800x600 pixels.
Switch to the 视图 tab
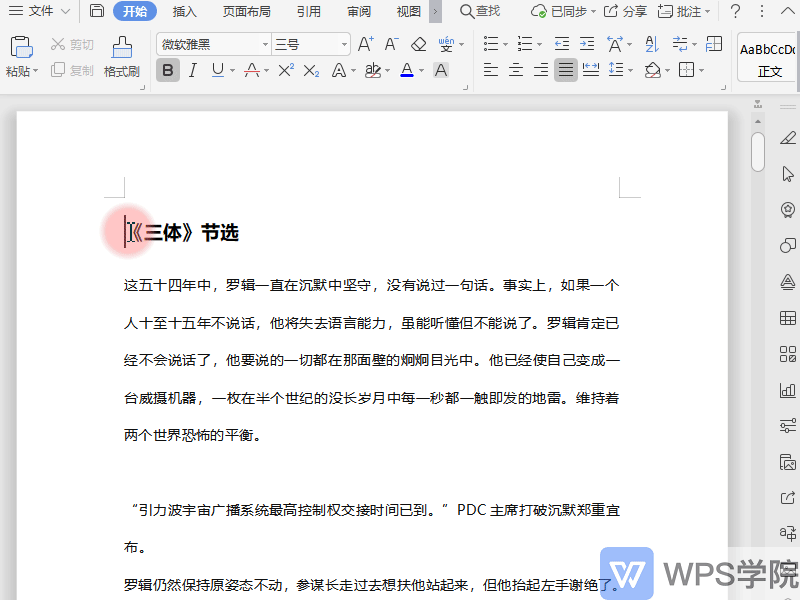409,11
